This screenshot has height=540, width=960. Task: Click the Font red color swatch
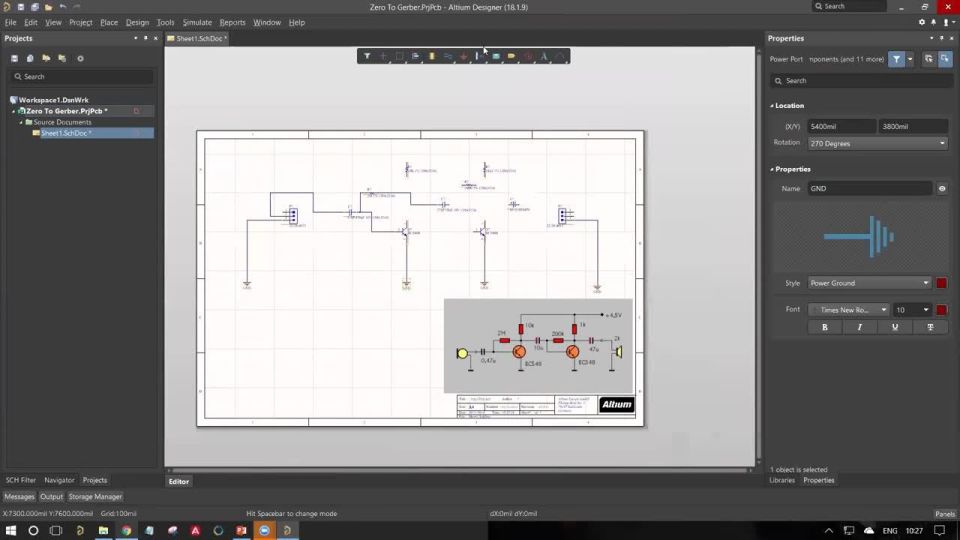[x=942, y=310]
